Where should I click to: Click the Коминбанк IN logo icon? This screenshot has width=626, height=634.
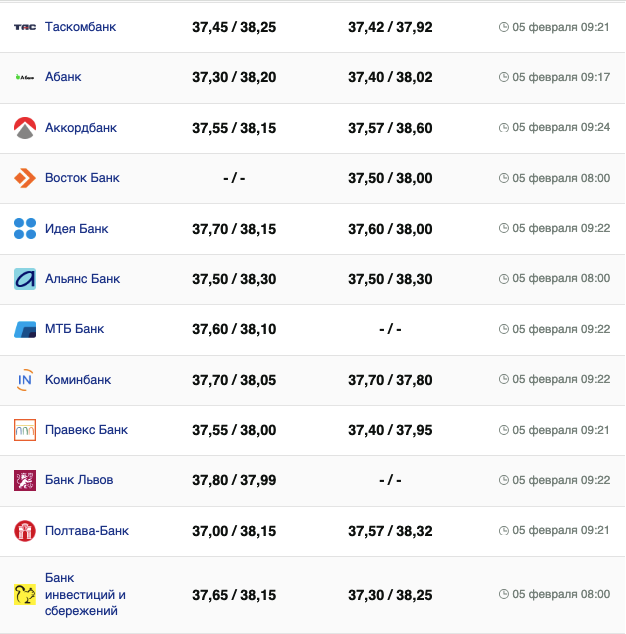tap(25, 380)
